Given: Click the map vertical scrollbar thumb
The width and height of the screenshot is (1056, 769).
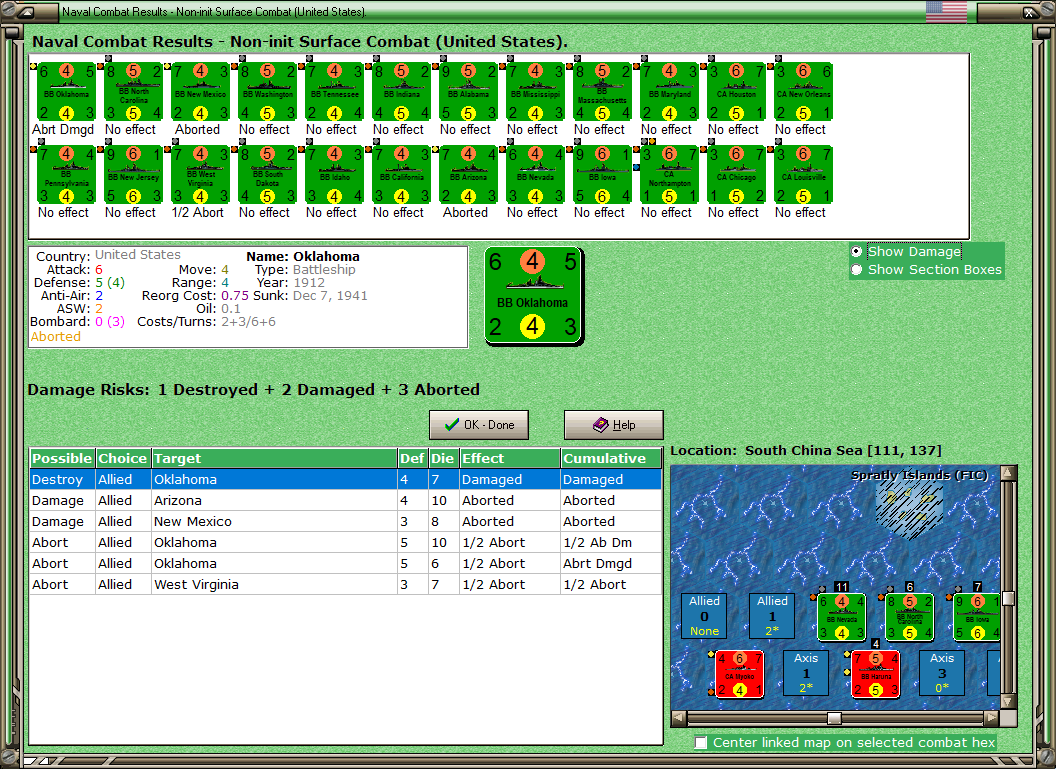Looking at the screenshot, I should point(1008,598).
